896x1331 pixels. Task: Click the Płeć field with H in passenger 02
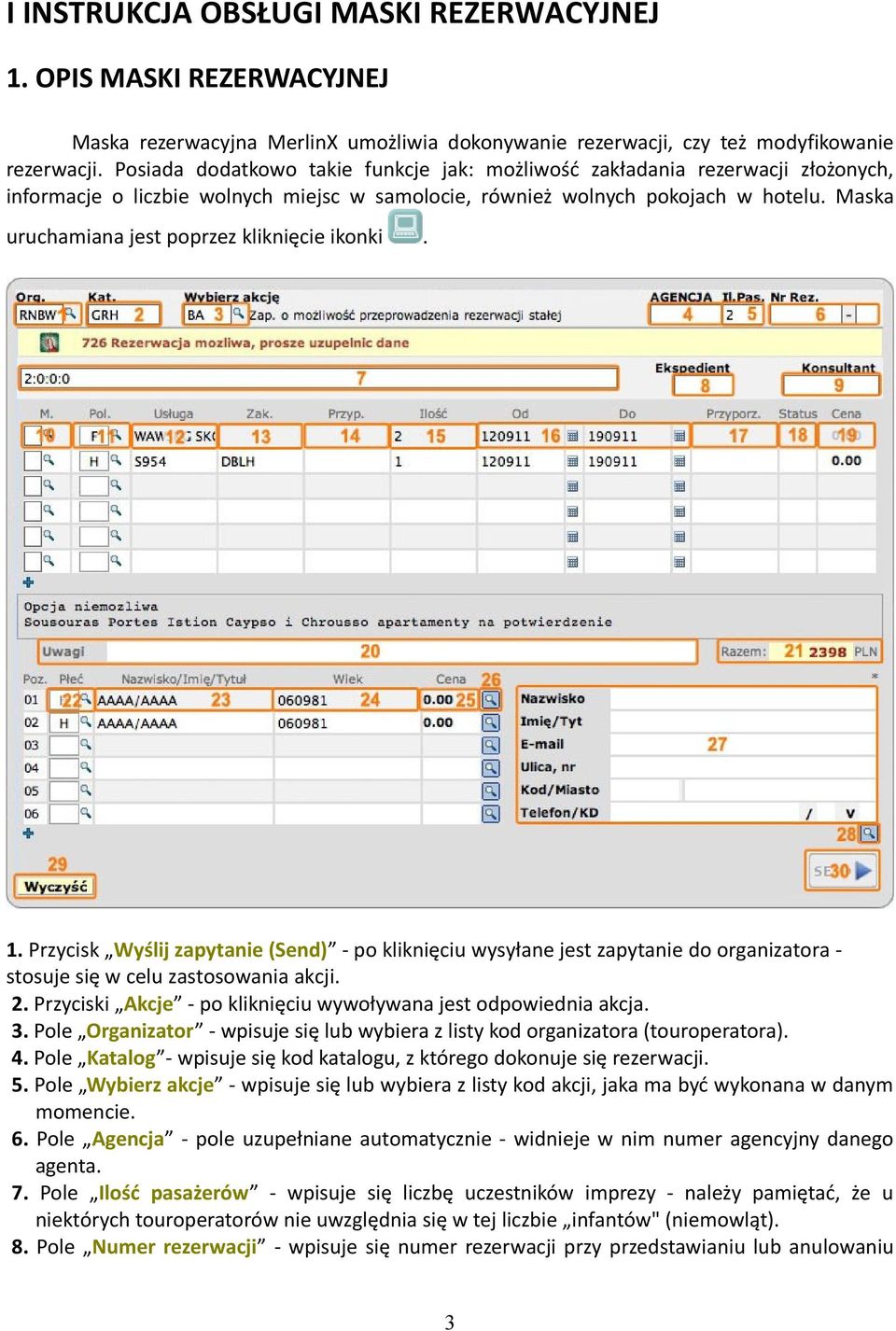(x=63, y=722)
